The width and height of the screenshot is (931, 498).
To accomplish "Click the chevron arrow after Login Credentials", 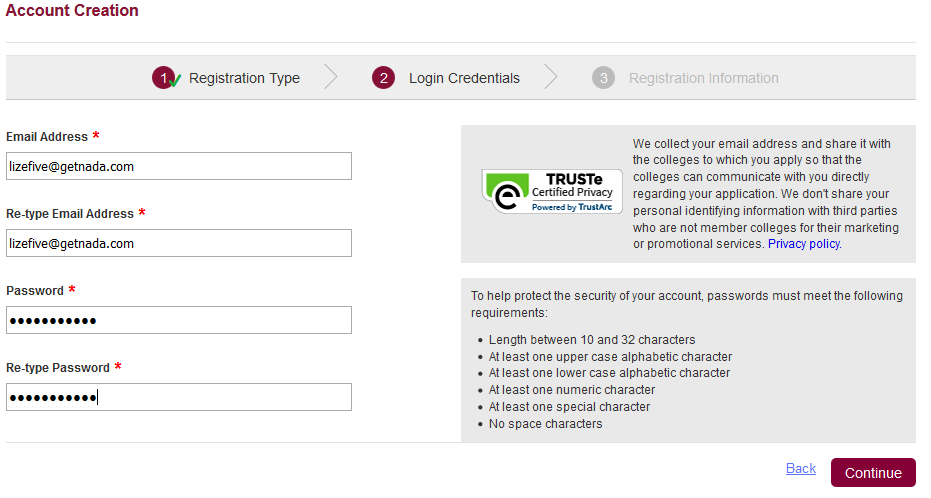I will pos(551,77).
